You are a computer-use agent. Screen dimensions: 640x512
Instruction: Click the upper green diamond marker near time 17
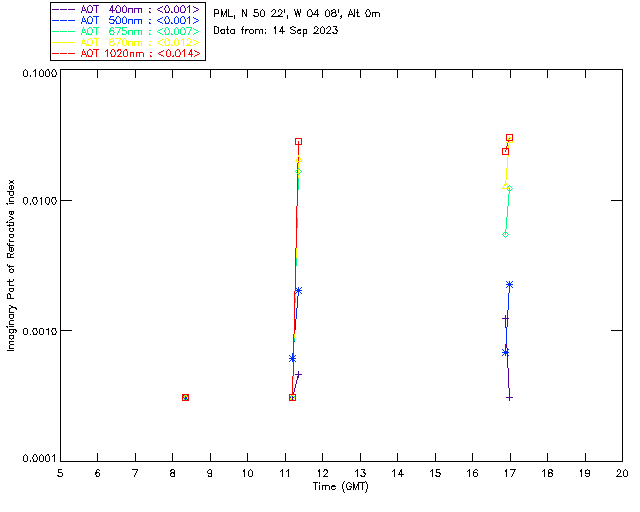click(509, 189)
